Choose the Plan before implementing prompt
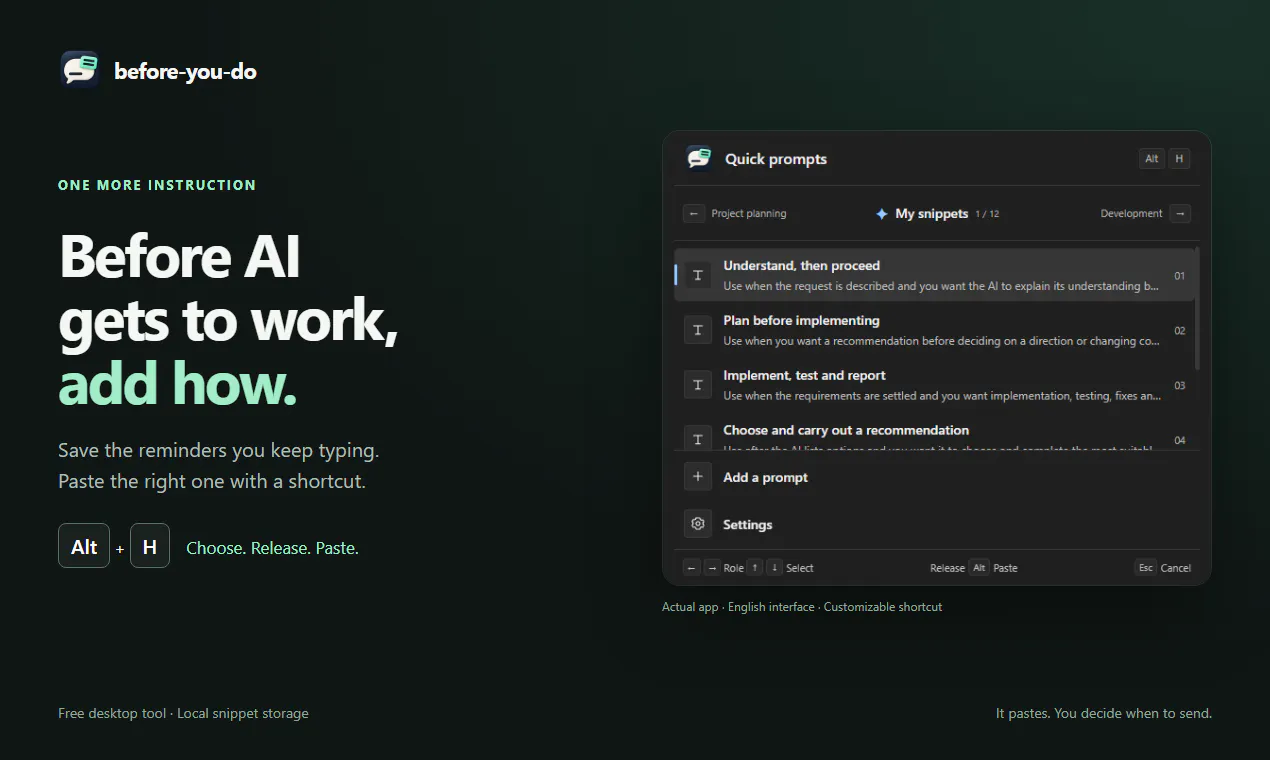 pos(934,330)
